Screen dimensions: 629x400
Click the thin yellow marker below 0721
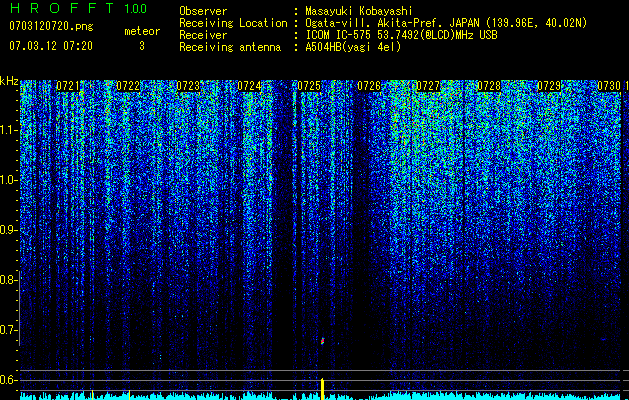(x=93, y=394)
